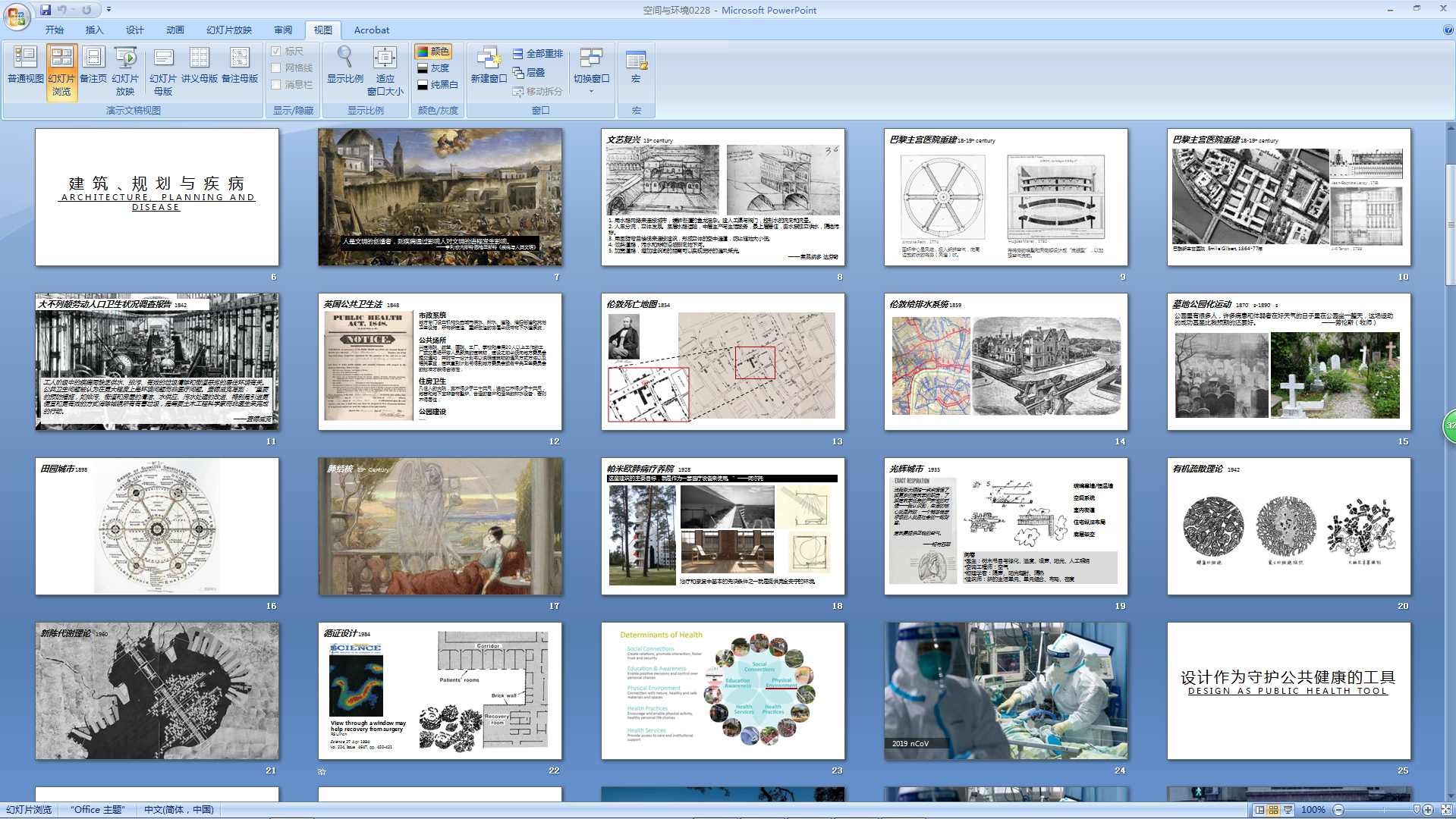The image size is (1456, 819).
Task: Toggle the Ruler (标尺) checkbox
Action: click(276, 52)
